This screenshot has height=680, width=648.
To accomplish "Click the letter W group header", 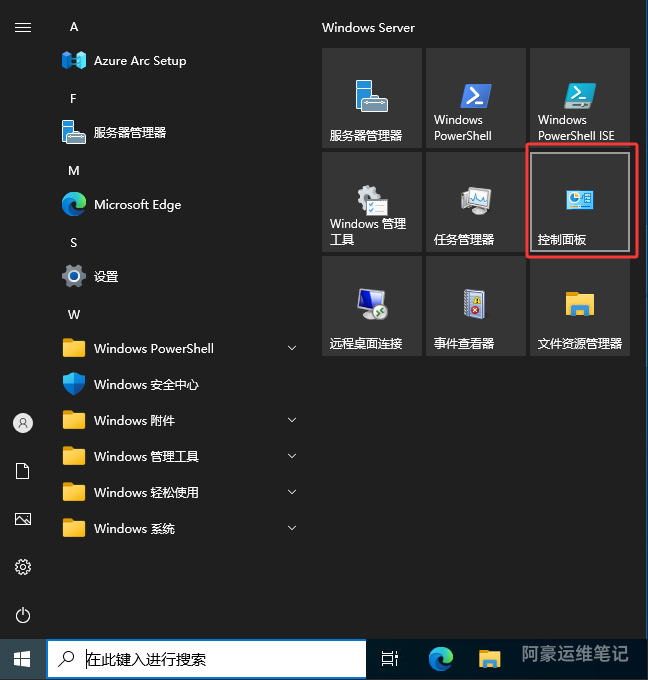I will click(74, 315).
